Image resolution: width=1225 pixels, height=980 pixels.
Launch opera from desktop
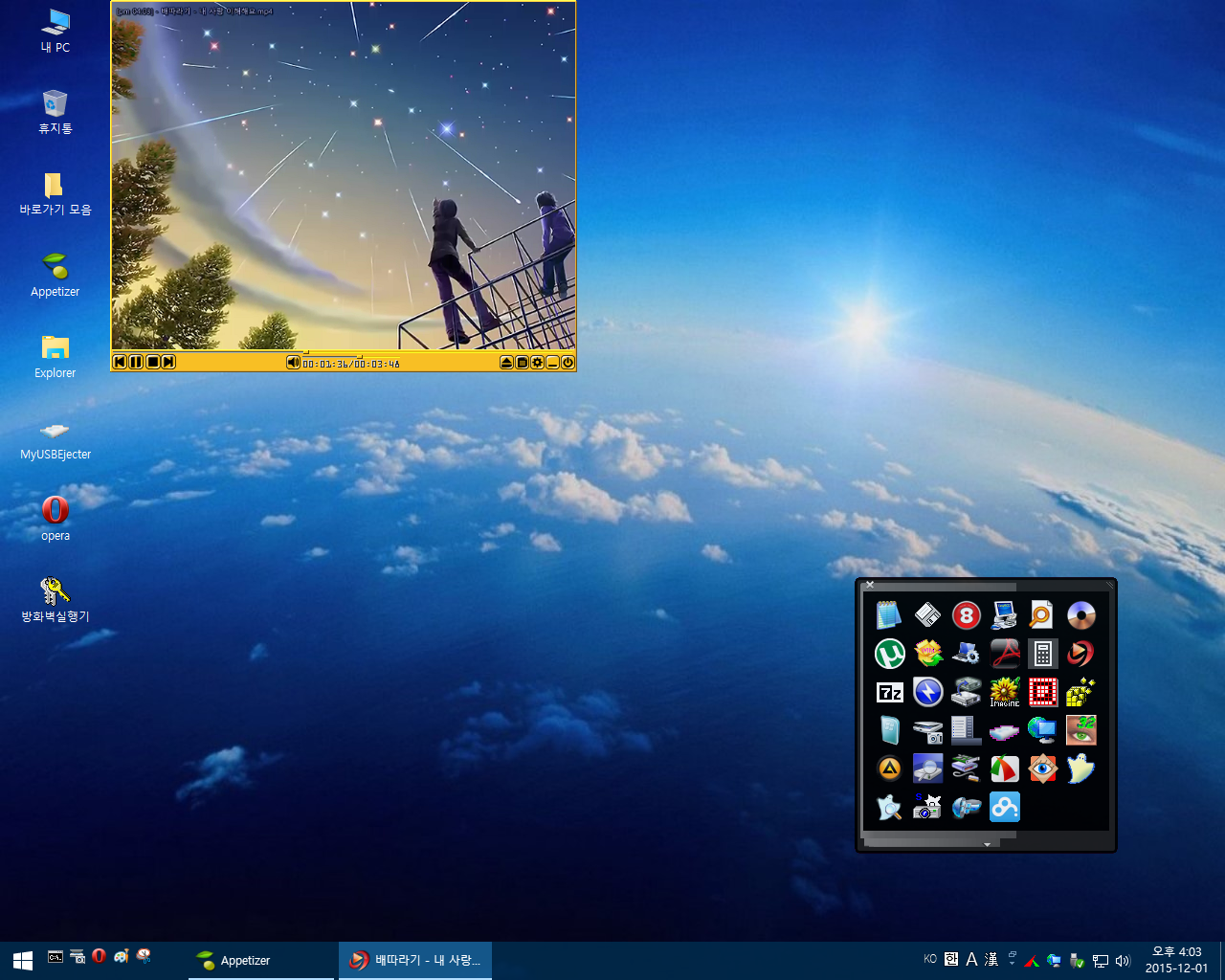pos(55,518)
